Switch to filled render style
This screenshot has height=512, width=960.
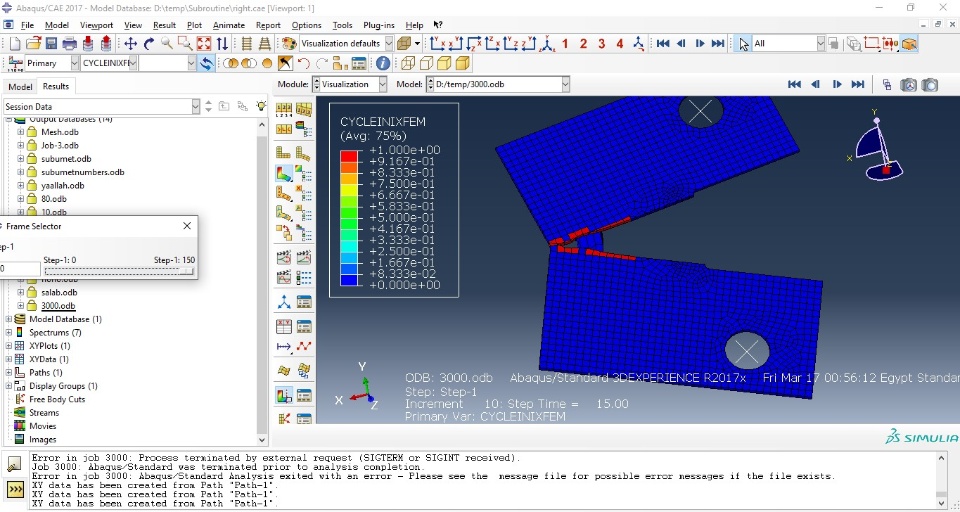click(x=444, y=63)
